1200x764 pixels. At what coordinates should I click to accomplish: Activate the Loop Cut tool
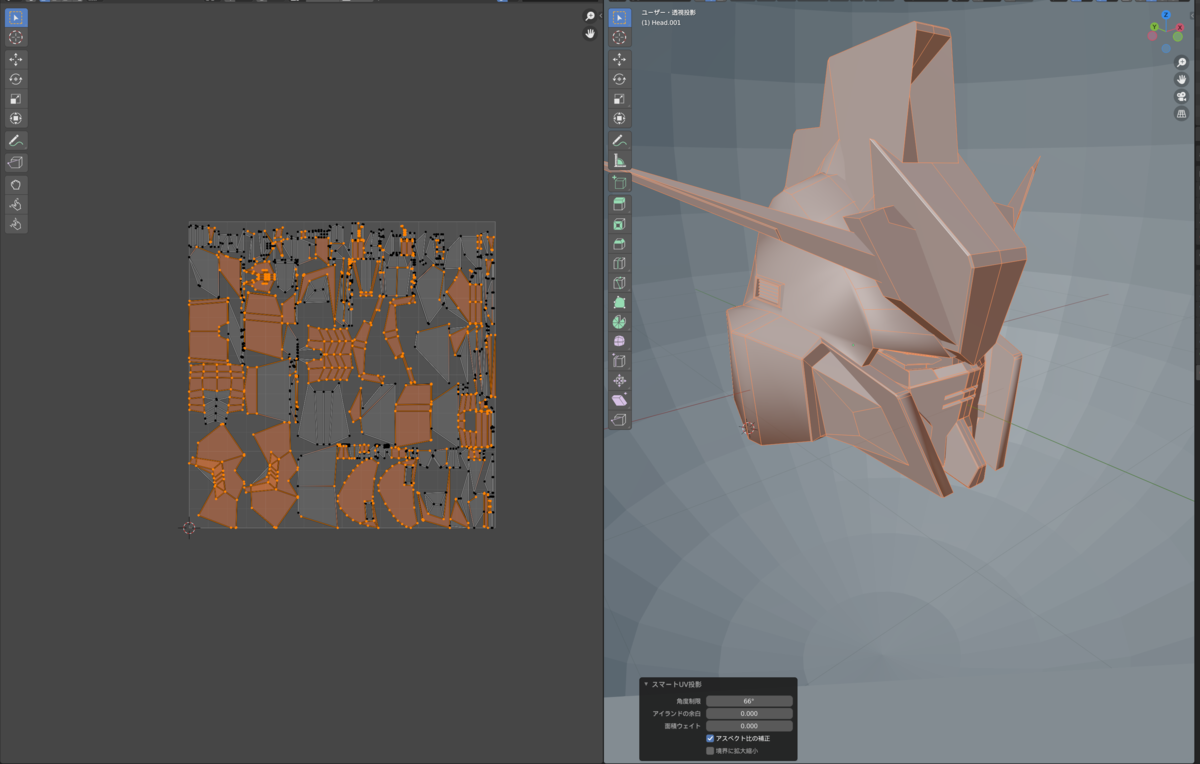click(x=620, y=264)
